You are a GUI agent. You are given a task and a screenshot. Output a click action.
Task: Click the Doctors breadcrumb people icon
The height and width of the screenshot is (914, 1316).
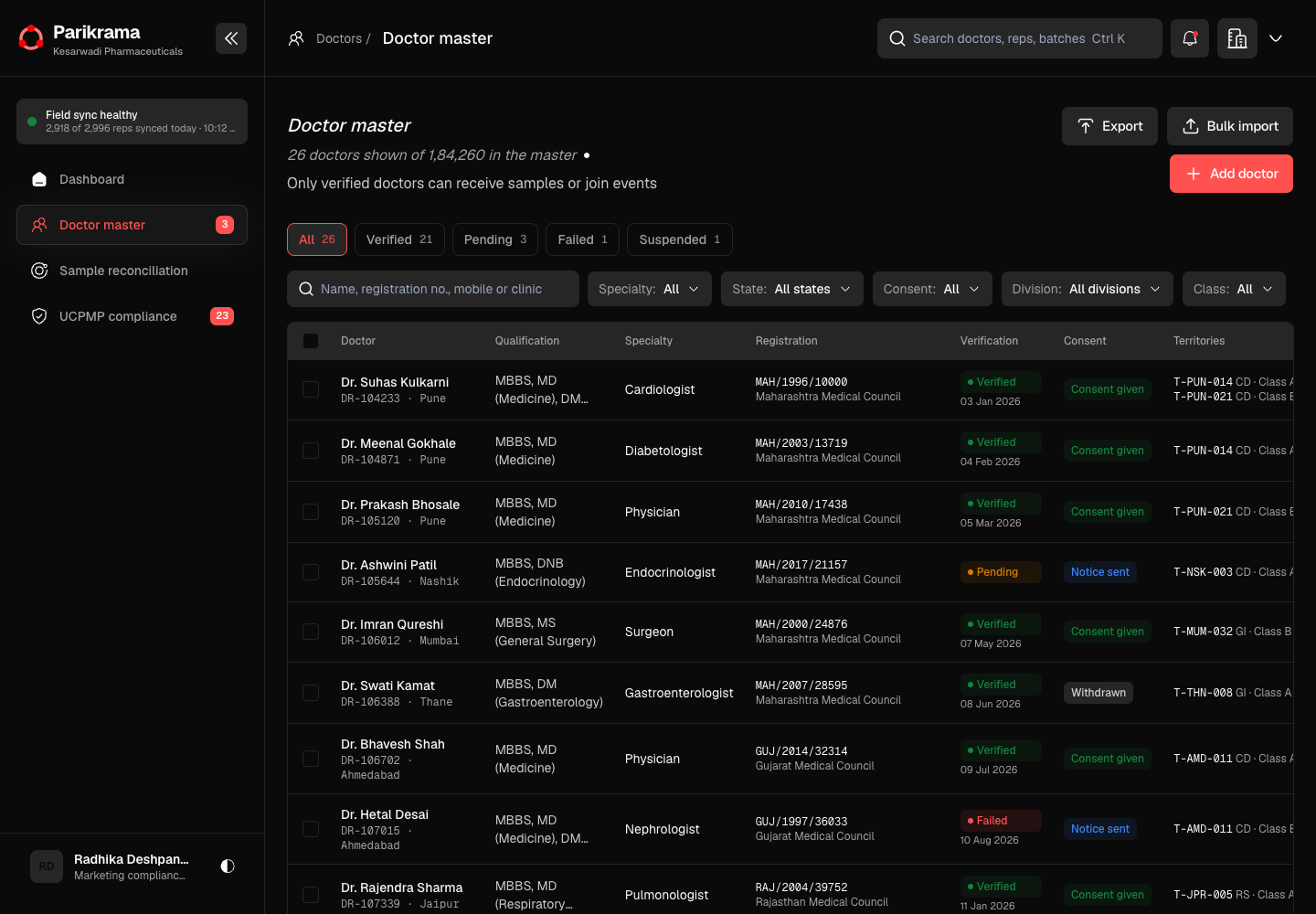(x=296, y=38)
